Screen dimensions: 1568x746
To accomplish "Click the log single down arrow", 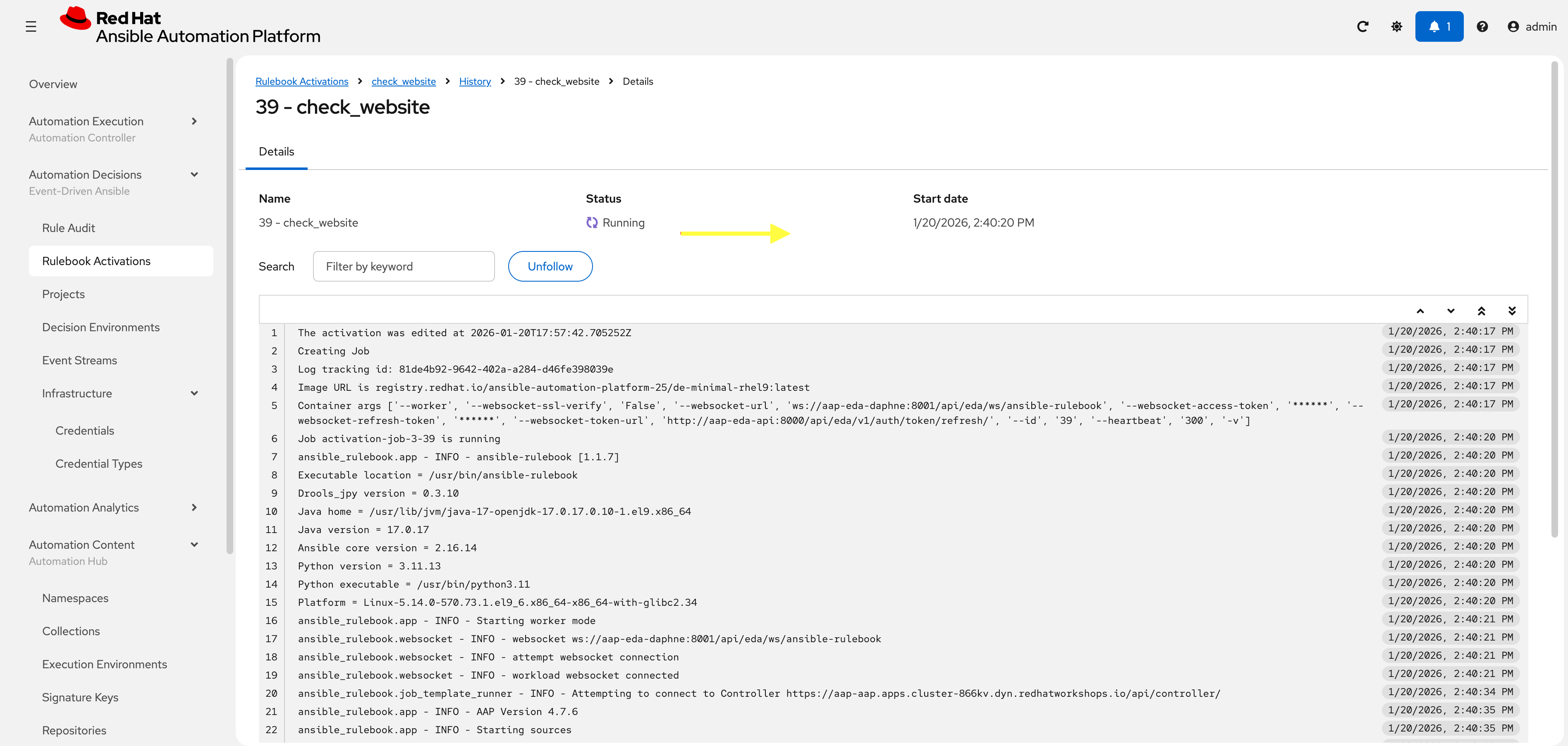I will [1451, 310].
